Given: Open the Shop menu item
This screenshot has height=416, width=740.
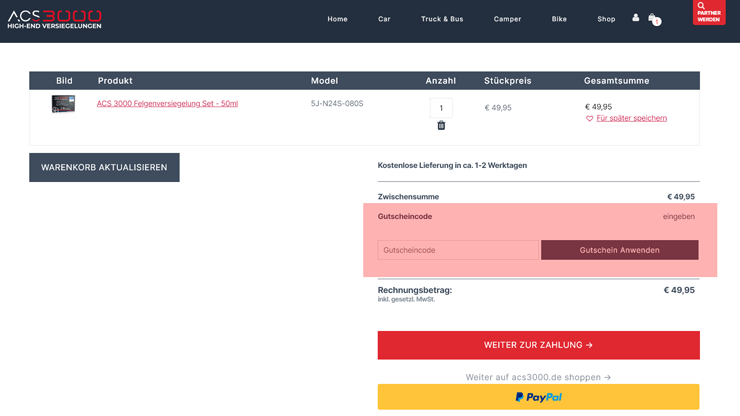Looking at the screenshot, I should pyautogui.click(x=606, y=19).
